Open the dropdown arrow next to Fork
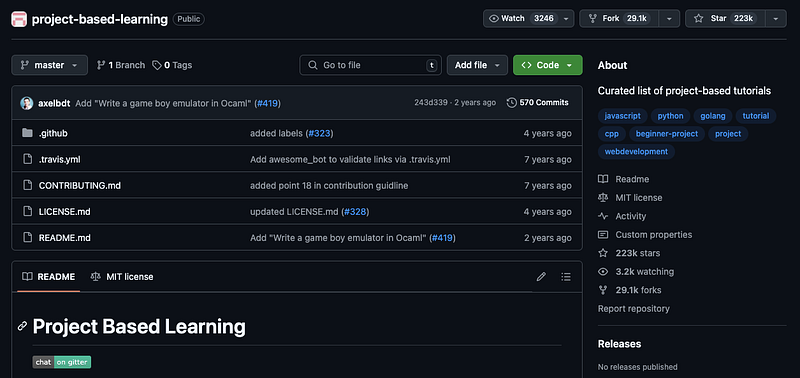Screen dimensions: 800x378 tap(669, 18)
